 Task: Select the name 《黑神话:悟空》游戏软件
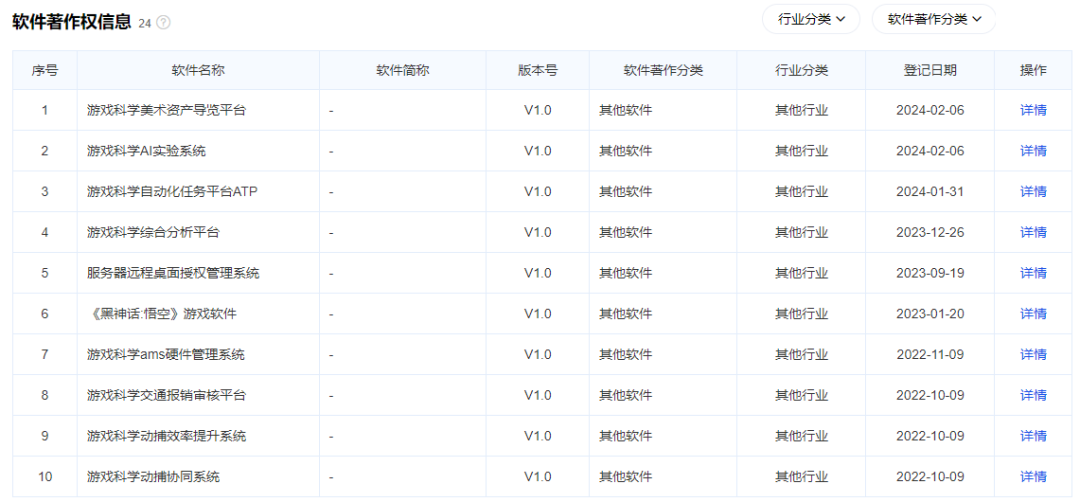tap(162, 313)
